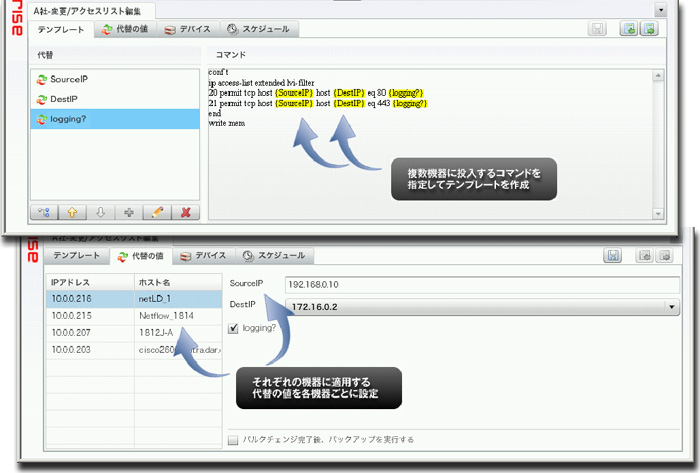Toggle the logging? checkbox
700x473 pixels.
[233, 328]
